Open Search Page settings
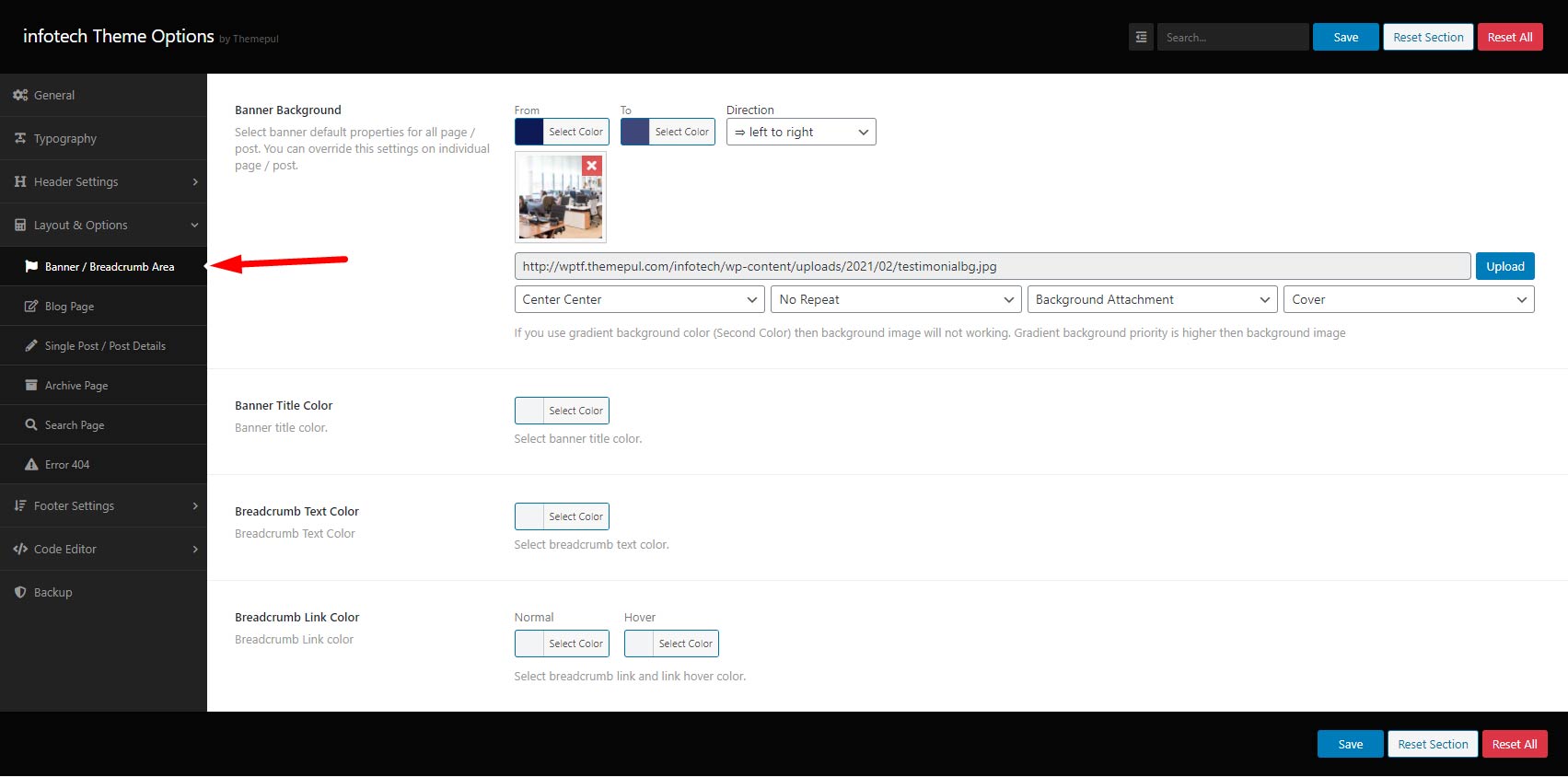The height and width of the screenshot is (777, 1568). pos(103,424)
